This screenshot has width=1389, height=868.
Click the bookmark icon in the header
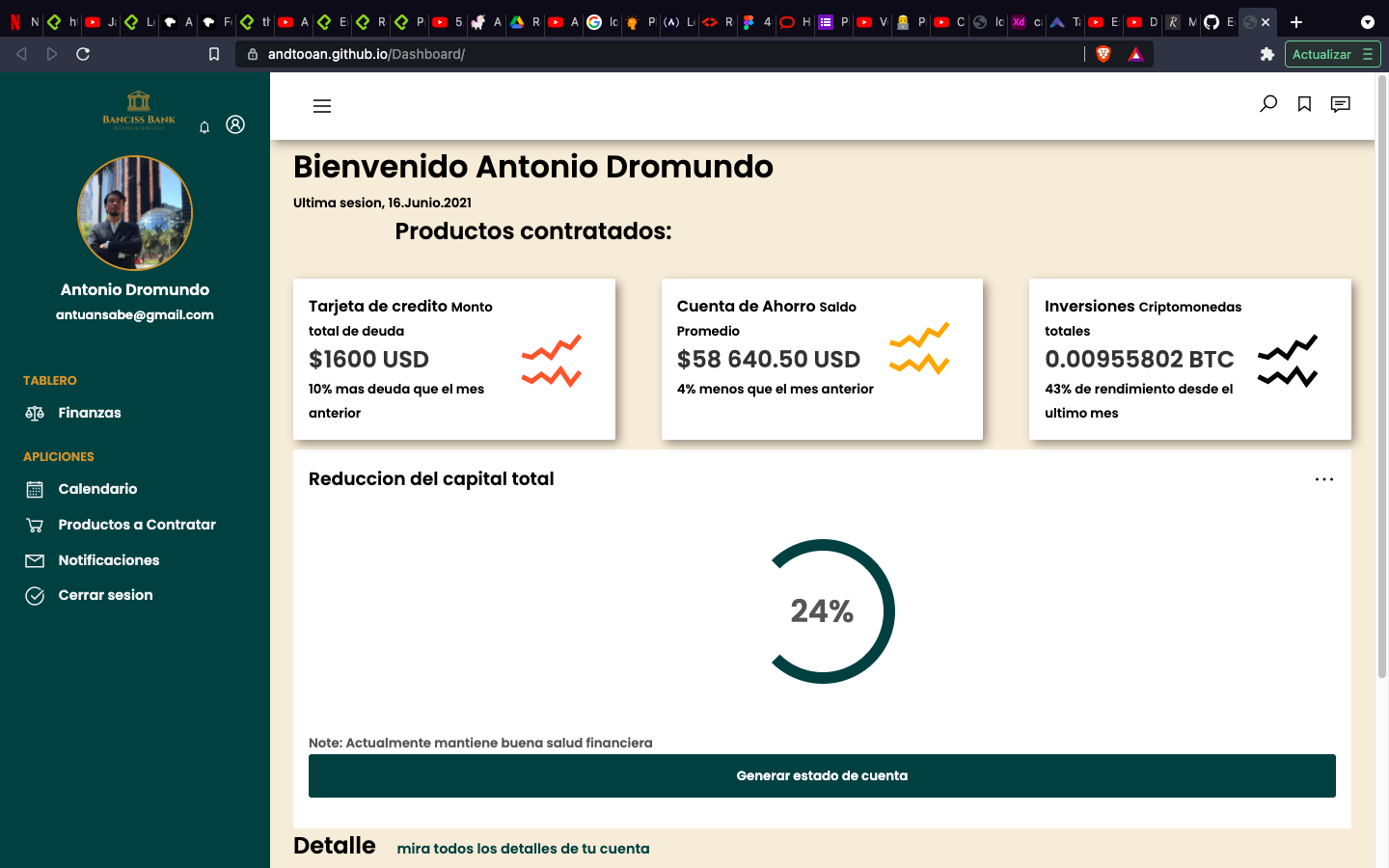1304,104
